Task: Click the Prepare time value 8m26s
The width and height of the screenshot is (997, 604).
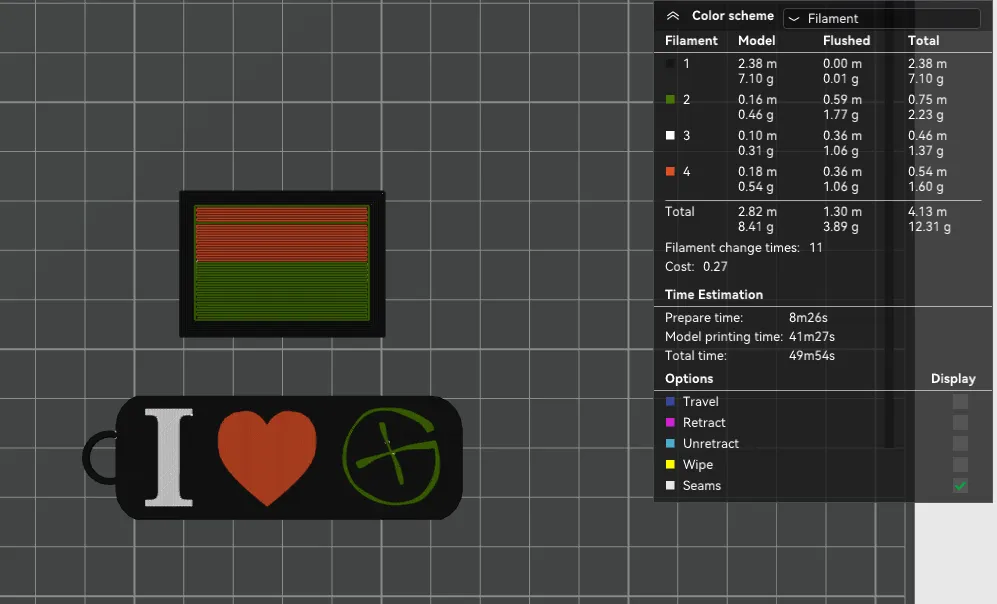Action: pyautogui.click(x=808, y=317)
